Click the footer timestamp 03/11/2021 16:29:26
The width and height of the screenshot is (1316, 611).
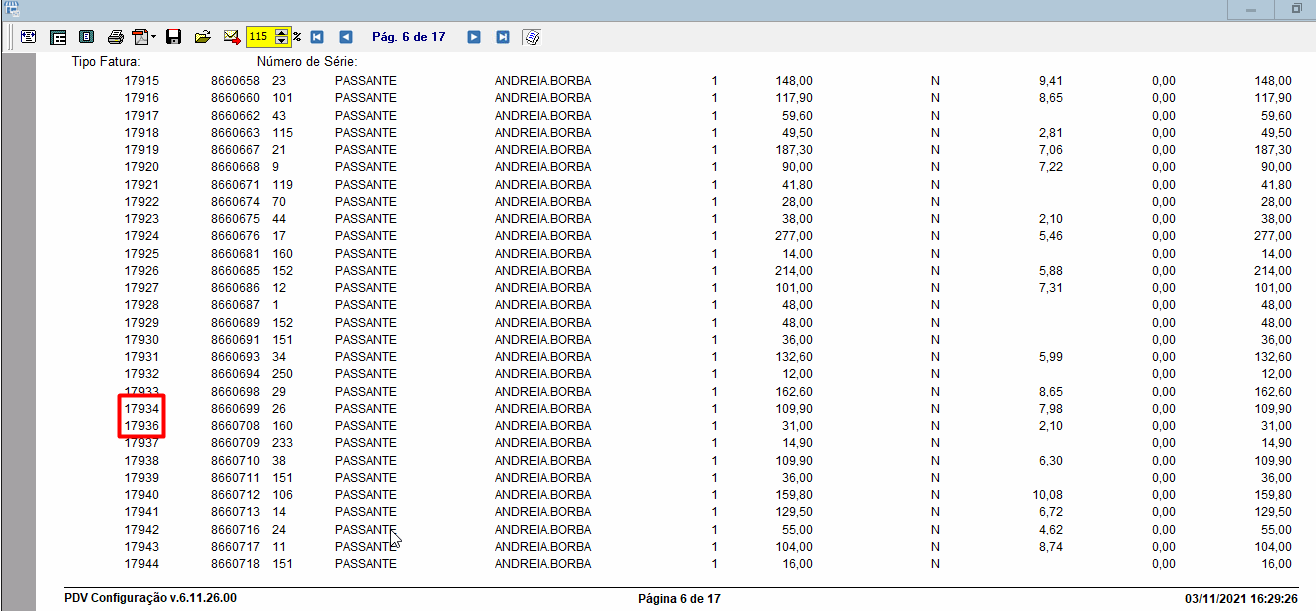1241,599
